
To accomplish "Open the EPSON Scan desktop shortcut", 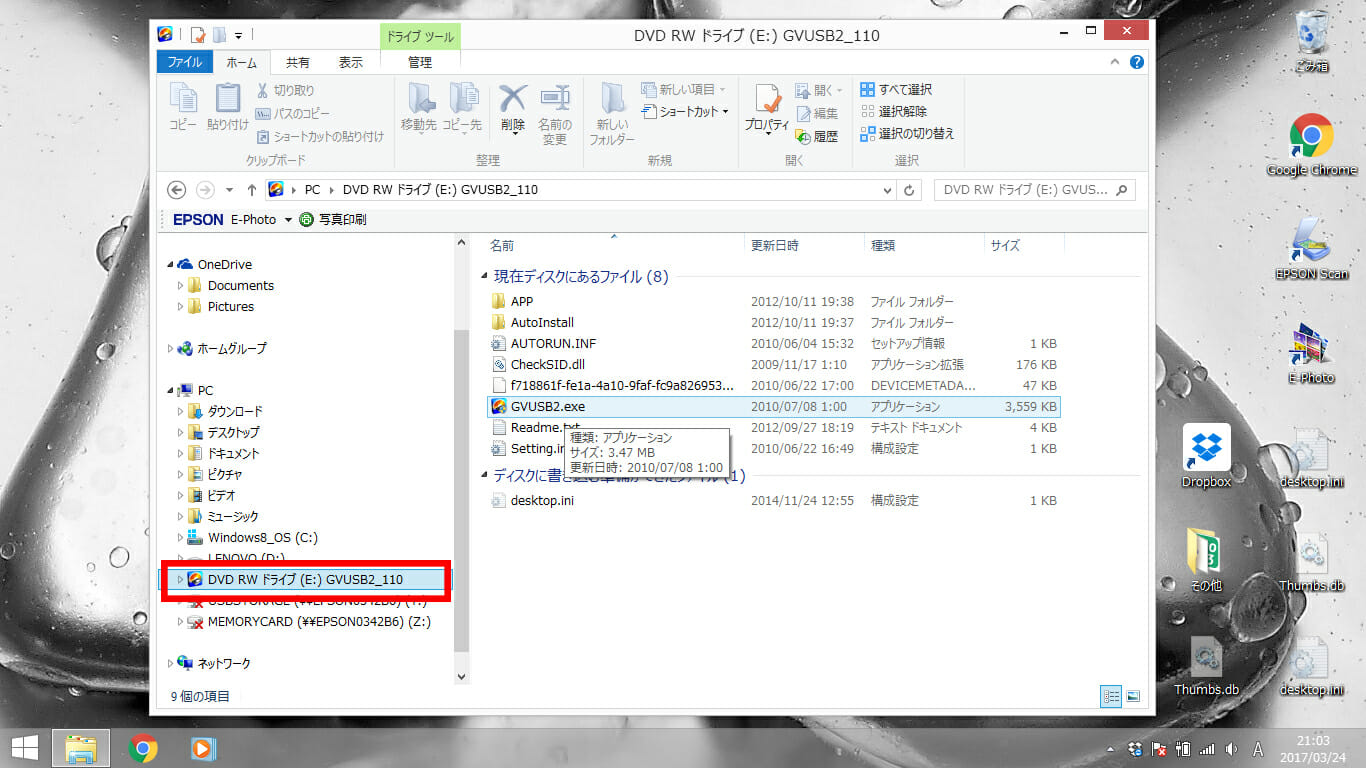I will coord(1311,248).
